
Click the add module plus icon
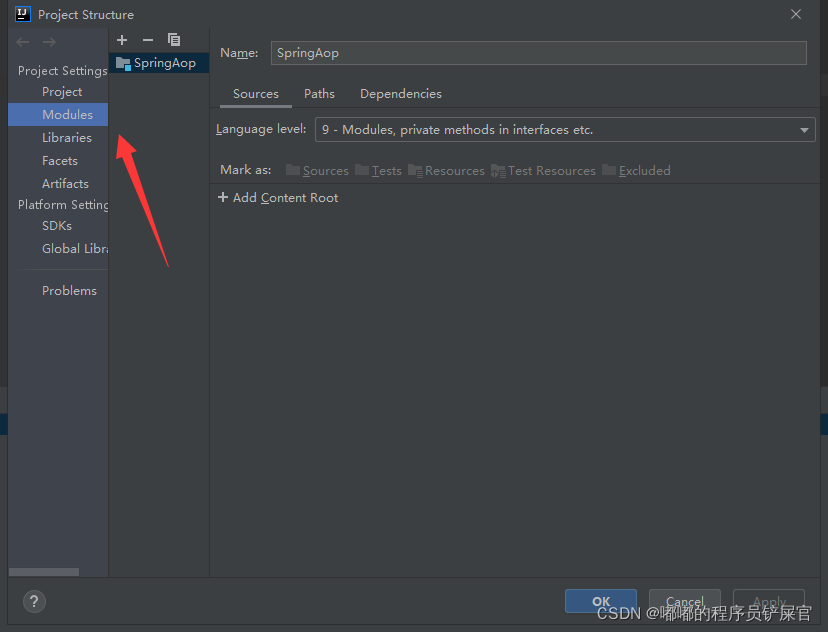point(122,40)
